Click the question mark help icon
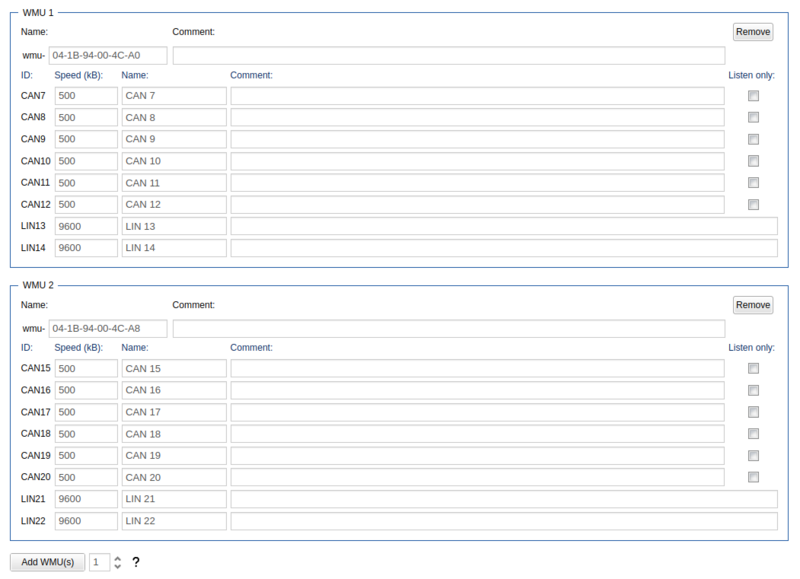This screenshot has height=579, width=800. click(x=135, y=562)
